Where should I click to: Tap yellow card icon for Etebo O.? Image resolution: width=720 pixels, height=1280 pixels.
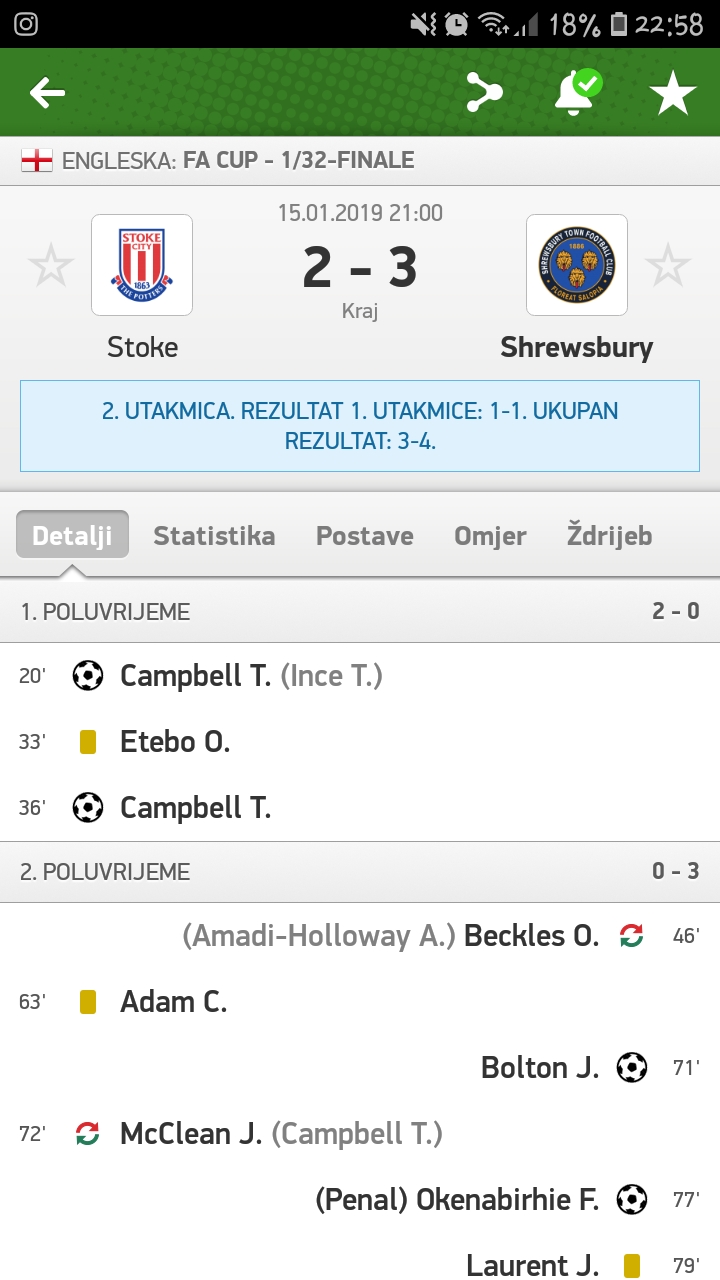click(x=88, y=742)
